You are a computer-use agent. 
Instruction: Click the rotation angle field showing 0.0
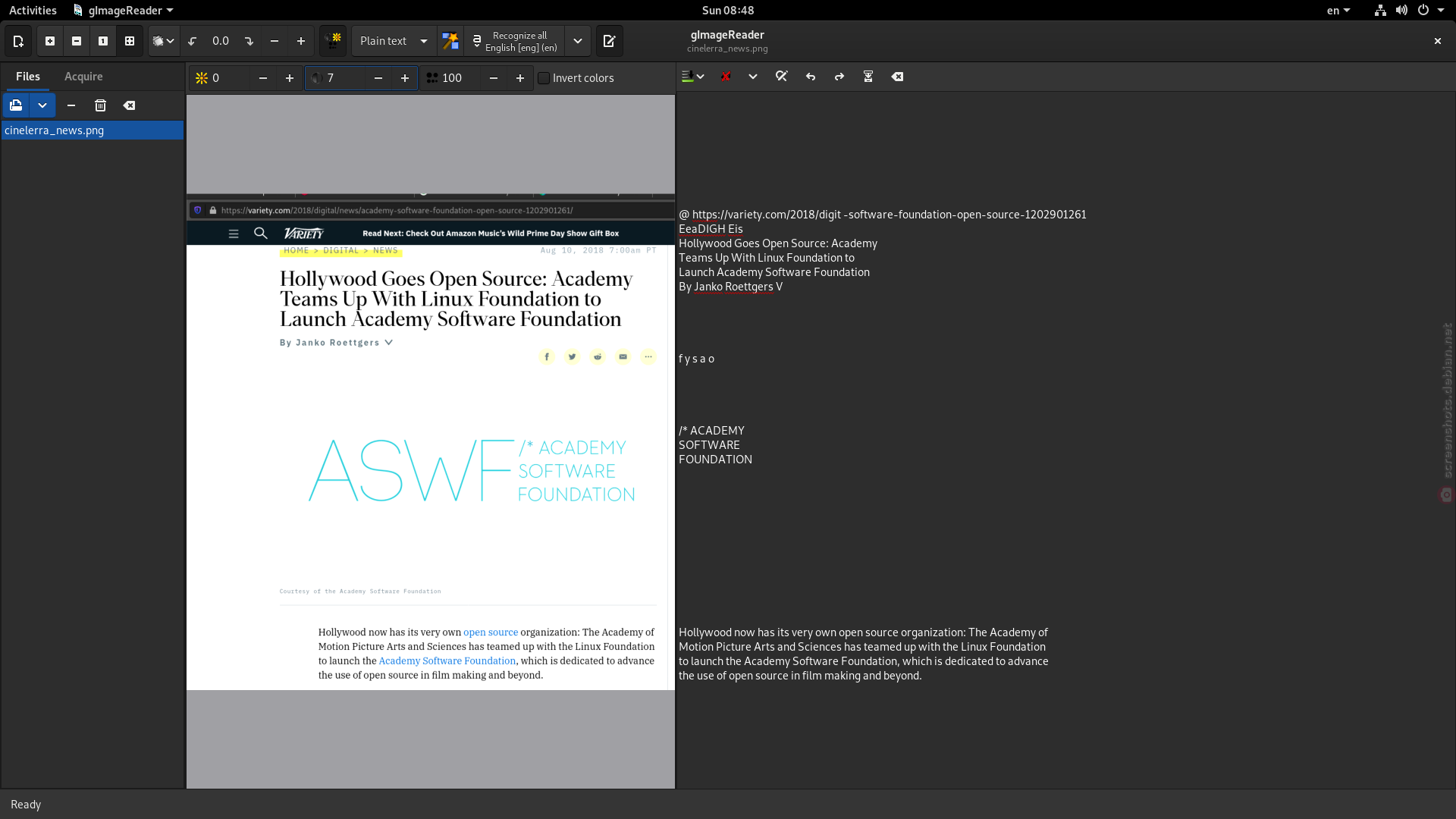click(x=221, y=41)
